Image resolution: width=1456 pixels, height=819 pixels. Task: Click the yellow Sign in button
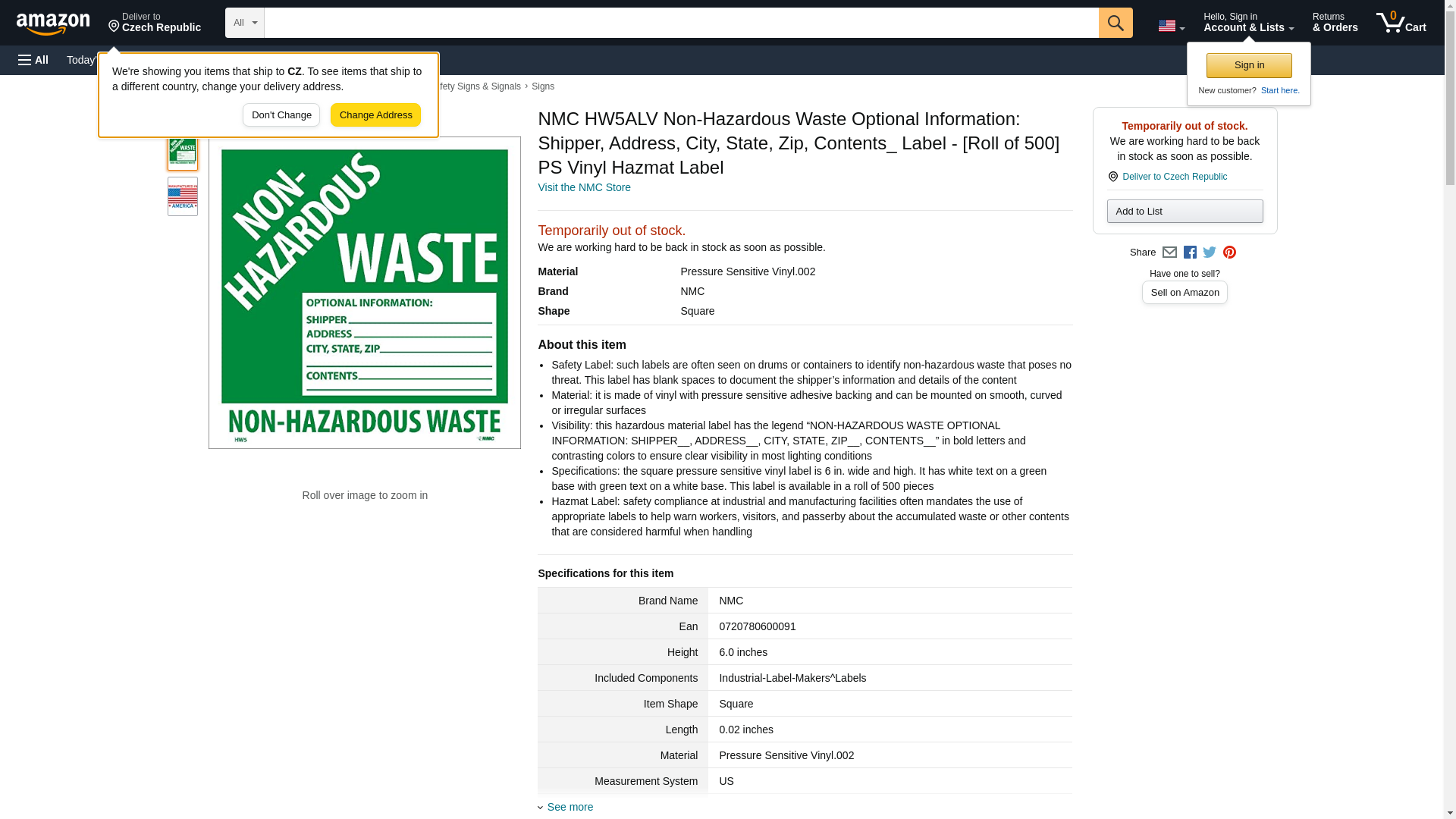(x=1248, y=65)
